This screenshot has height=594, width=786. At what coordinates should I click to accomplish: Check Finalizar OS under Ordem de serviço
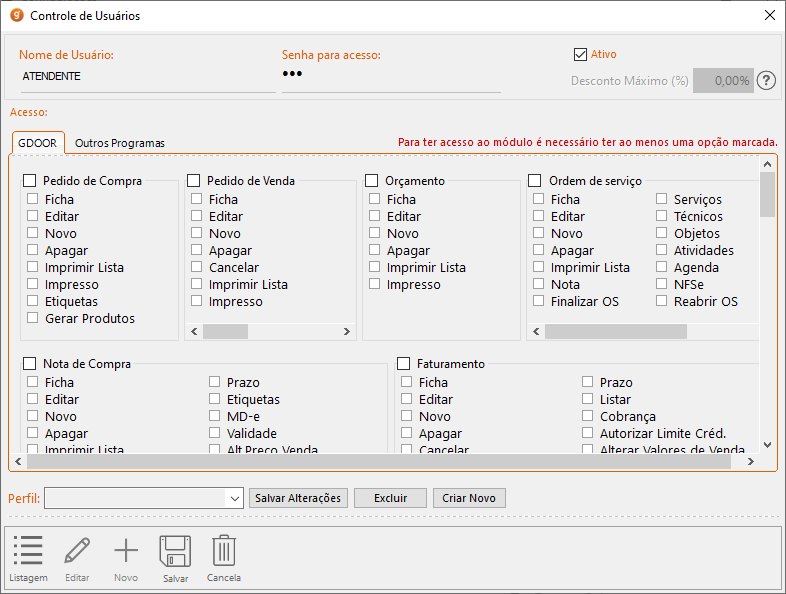pos(538,301)
